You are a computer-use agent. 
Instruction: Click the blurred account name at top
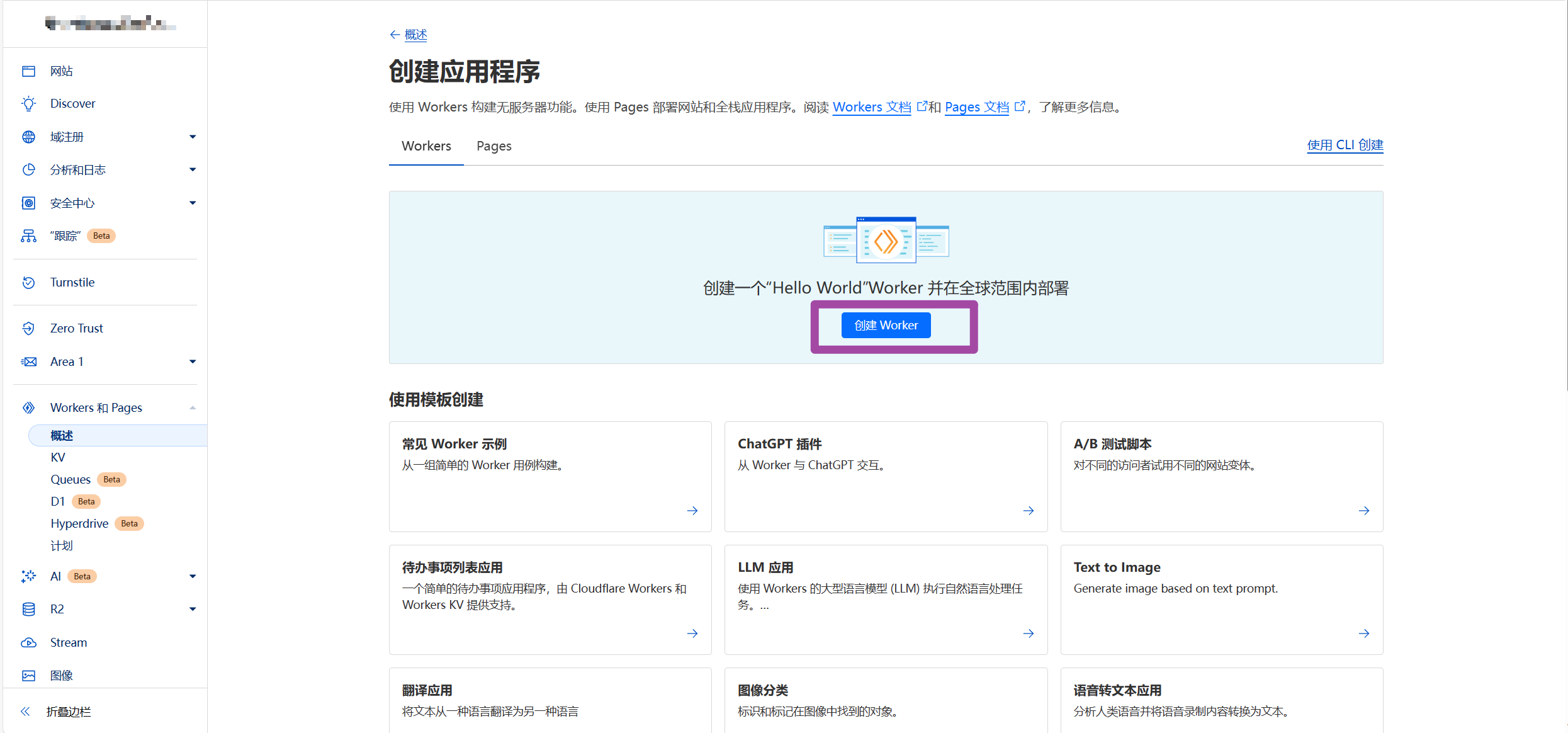coord(110,23)
